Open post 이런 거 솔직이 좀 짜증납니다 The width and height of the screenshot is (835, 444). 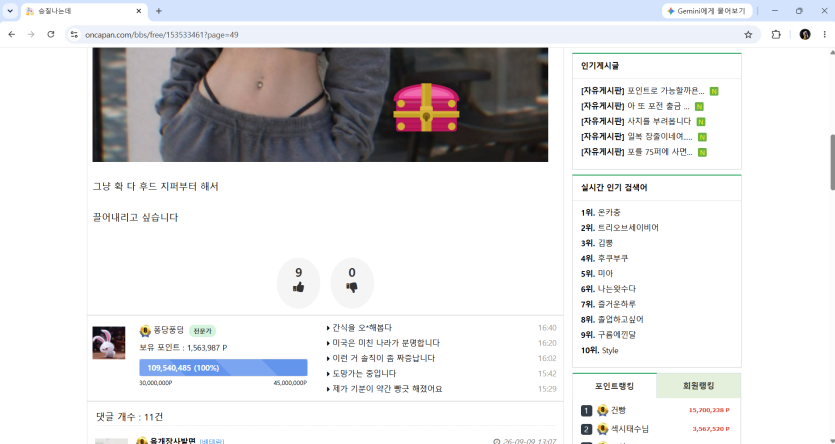[383, 358]
